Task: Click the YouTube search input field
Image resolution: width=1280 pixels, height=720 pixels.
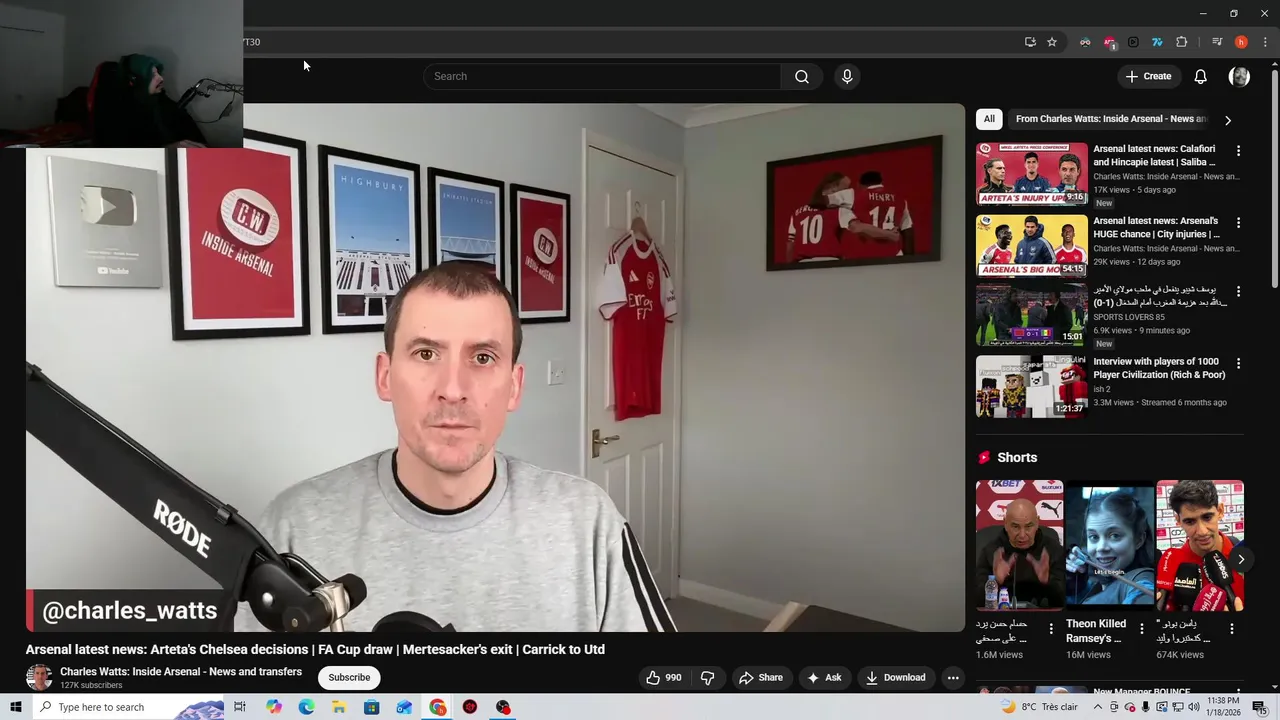Action: (x=603, y=77)
